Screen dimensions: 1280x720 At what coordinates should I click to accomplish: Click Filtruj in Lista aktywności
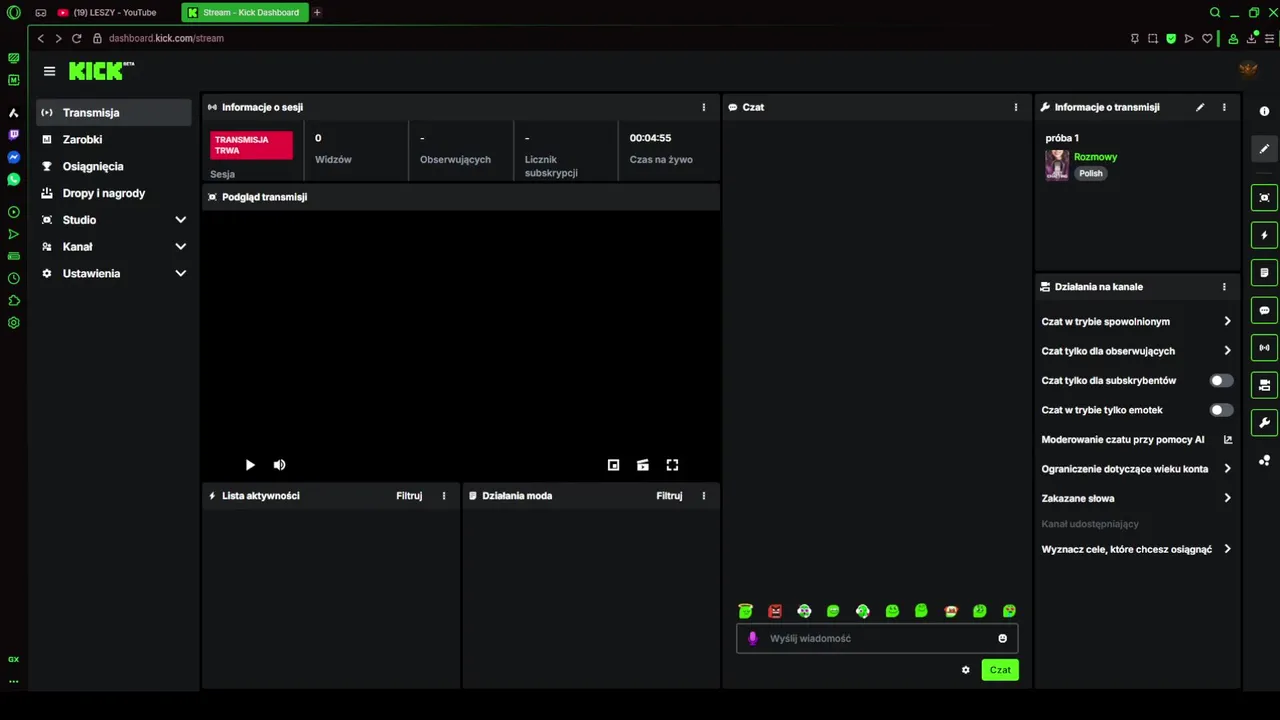pyautogui.click(x=409, y=496)
